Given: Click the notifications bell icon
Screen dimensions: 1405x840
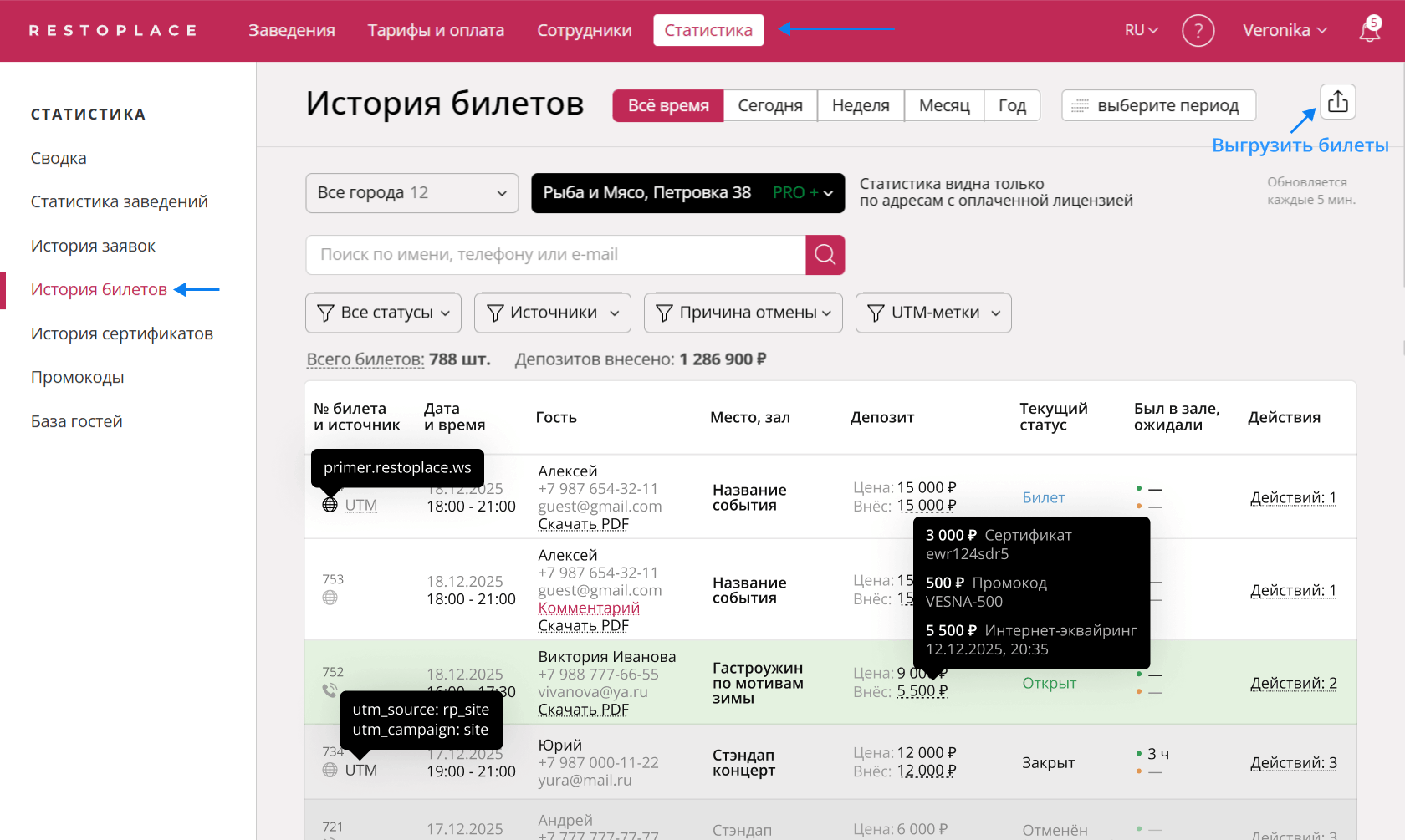Looking at the screenshot, I should pos(1369,30).
